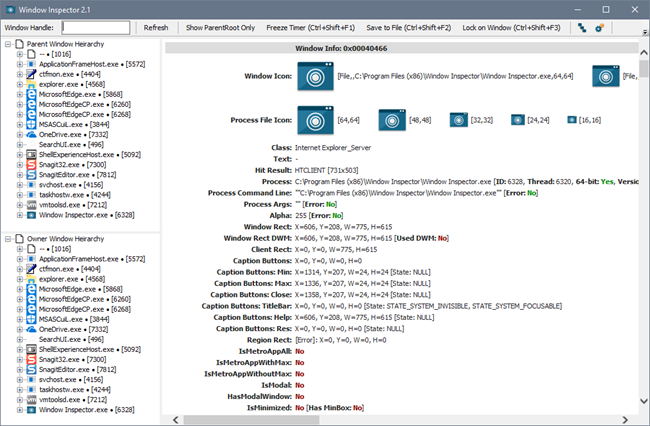Screen dimensions: 650x426
Task: Expand explorer.exe [4568] in Parent Window Hierarchy
Action: click(20, 84)
